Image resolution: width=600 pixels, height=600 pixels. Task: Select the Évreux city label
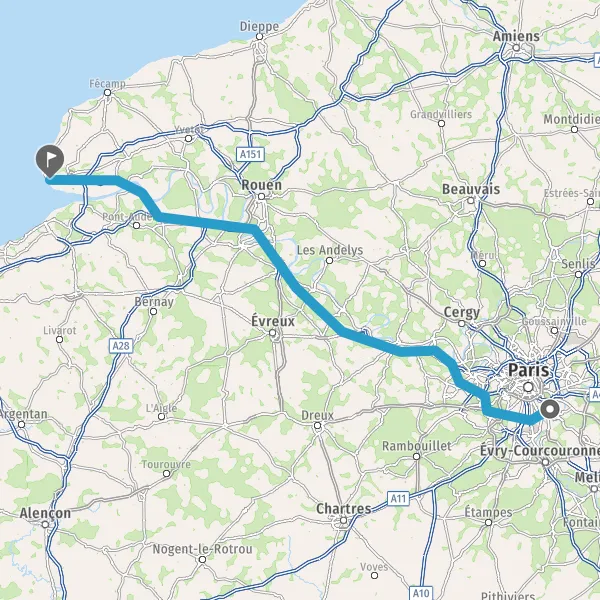273,321
